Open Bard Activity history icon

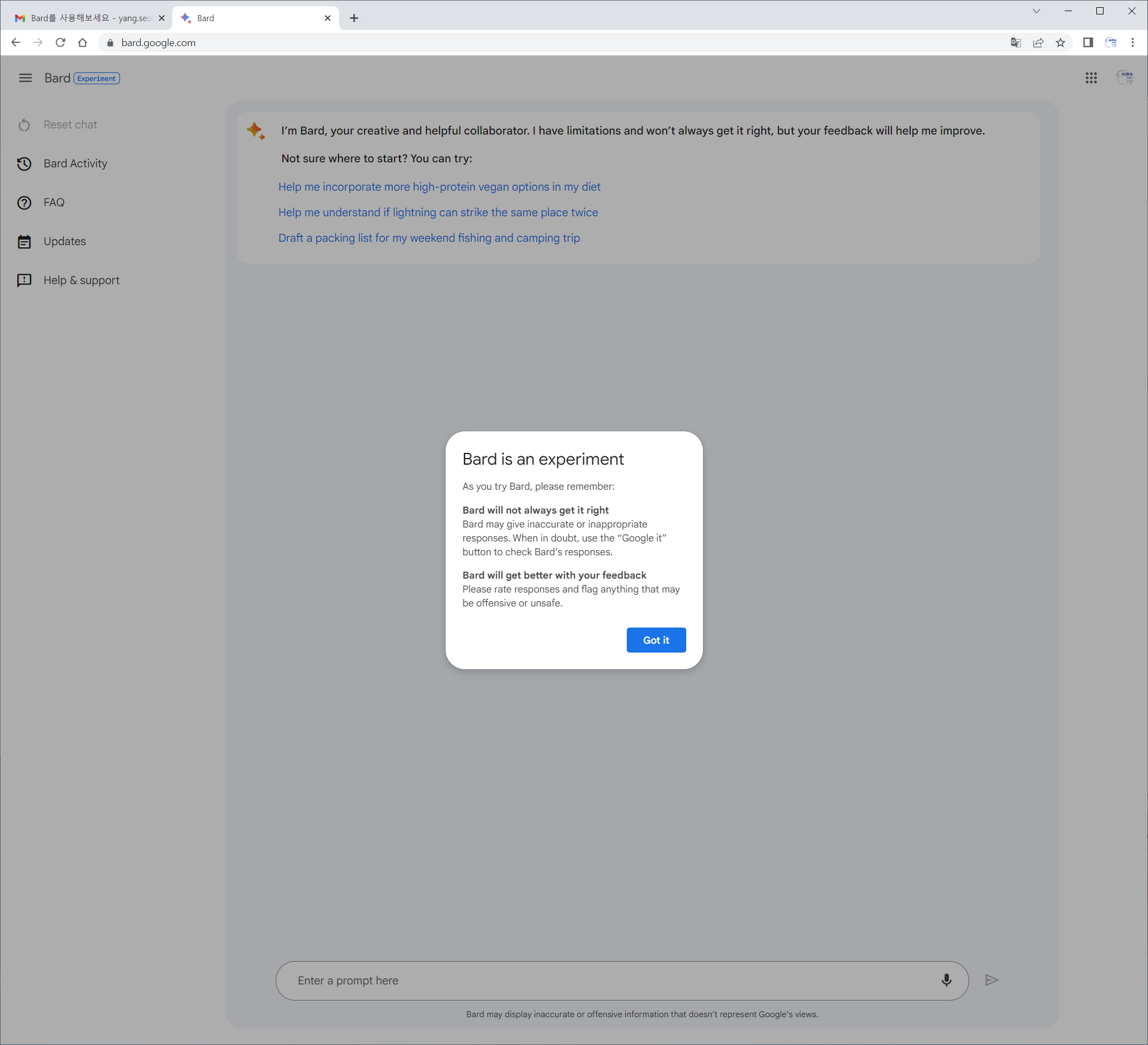[x=24, y=163]
